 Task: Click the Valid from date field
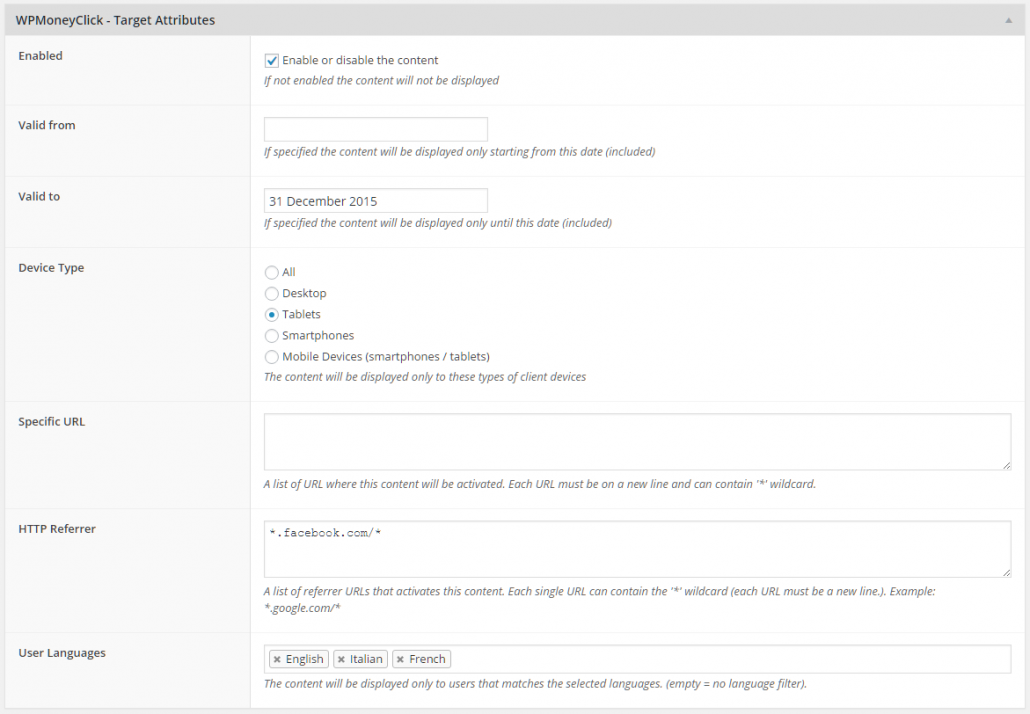pos(376,129)
